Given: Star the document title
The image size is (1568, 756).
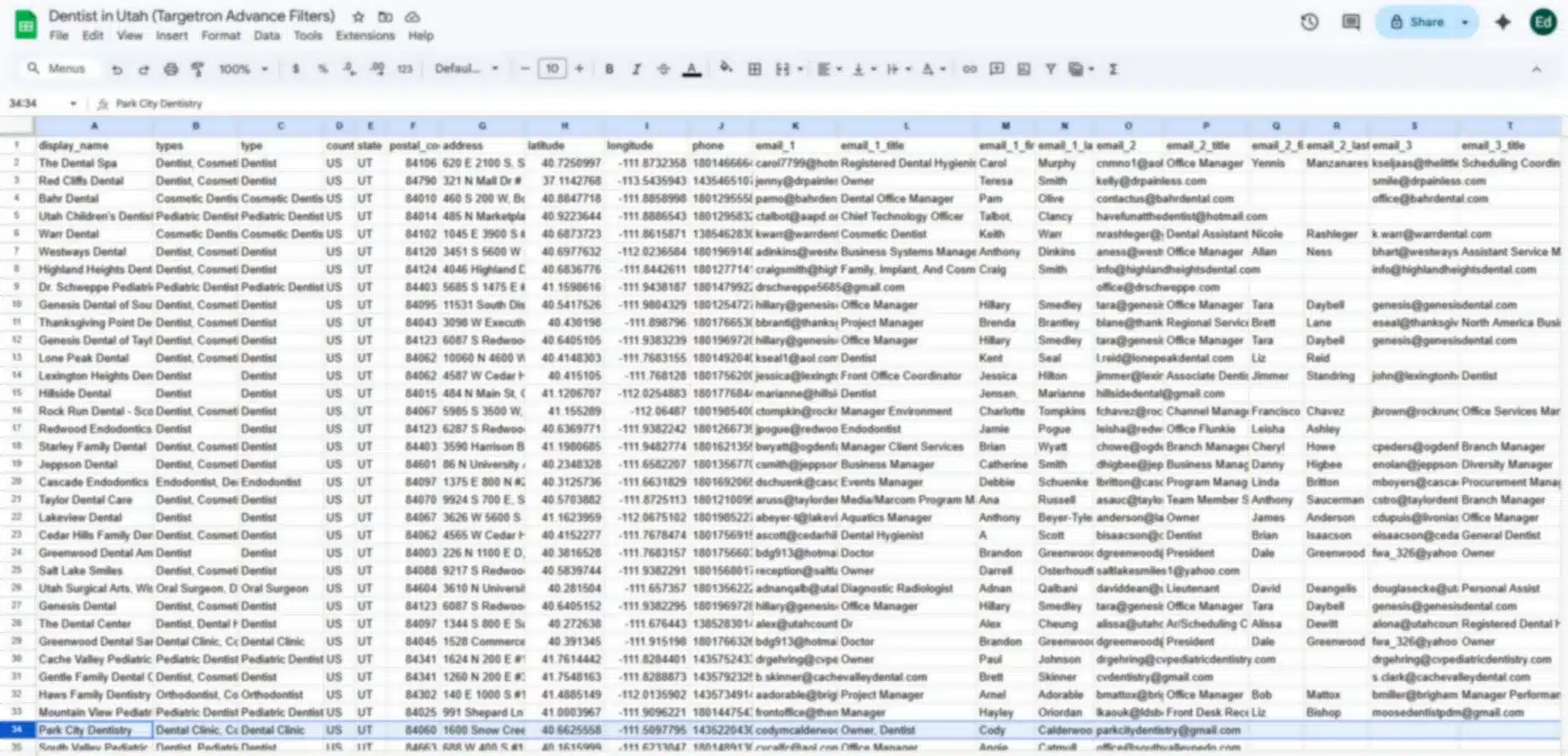Looking at the screenshot, I should point(358,17).
